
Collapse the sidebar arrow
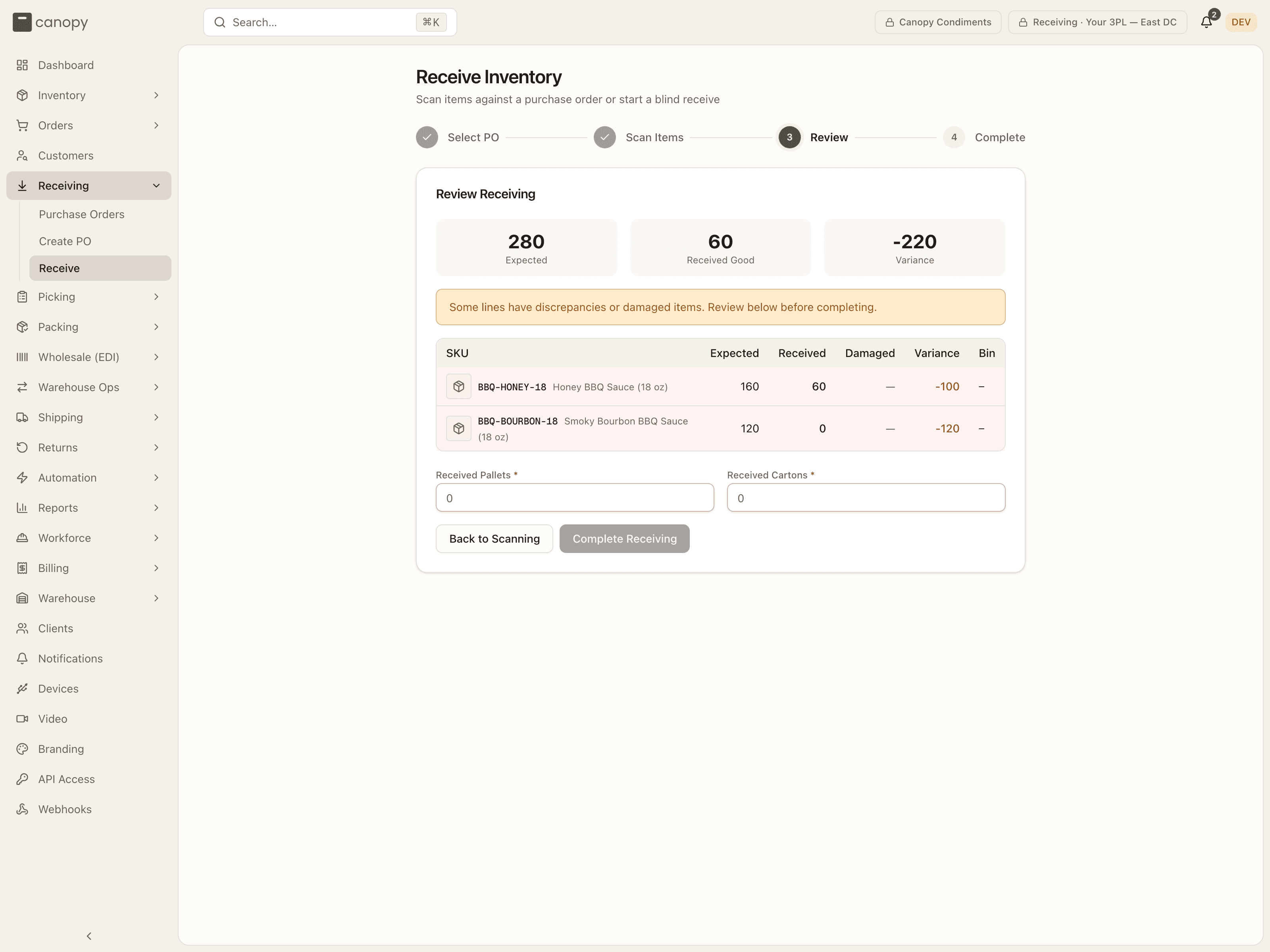89,936
